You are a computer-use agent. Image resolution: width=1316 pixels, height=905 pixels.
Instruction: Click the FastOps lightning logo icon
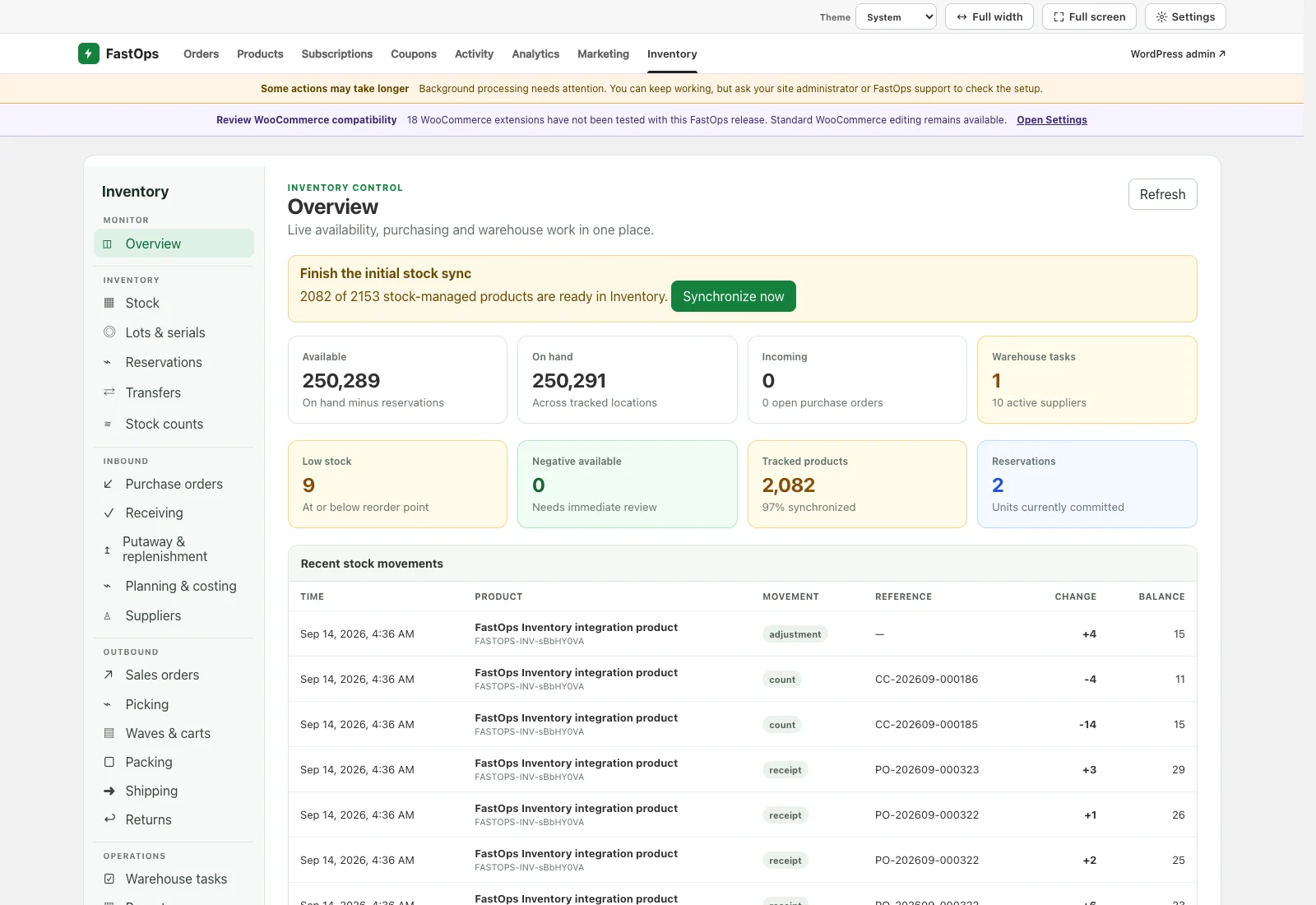tap(89, 53)
